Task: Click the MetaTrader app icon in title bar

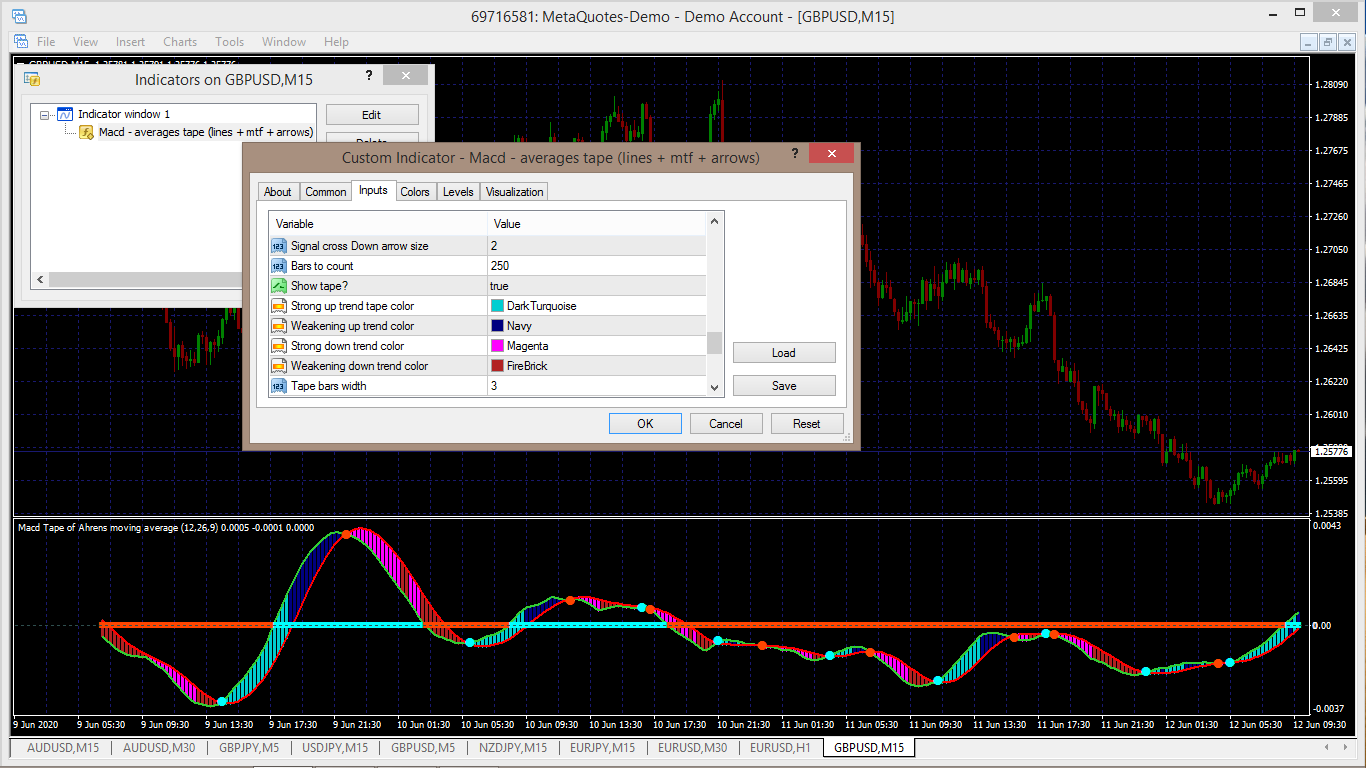Action: pyautogui.click(x=20, y=16)
